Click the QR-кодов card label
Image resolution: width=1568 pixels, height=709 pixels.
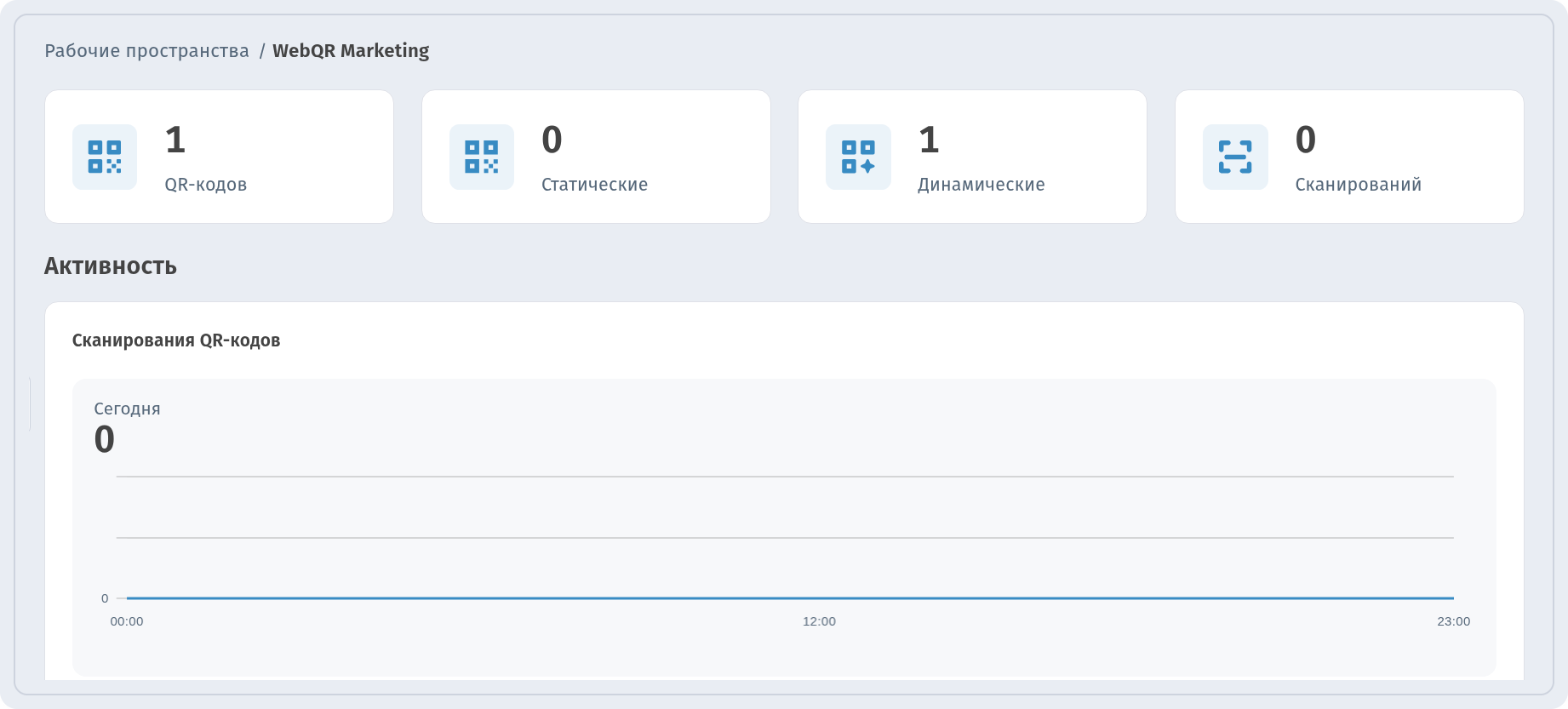coord(206,185)
